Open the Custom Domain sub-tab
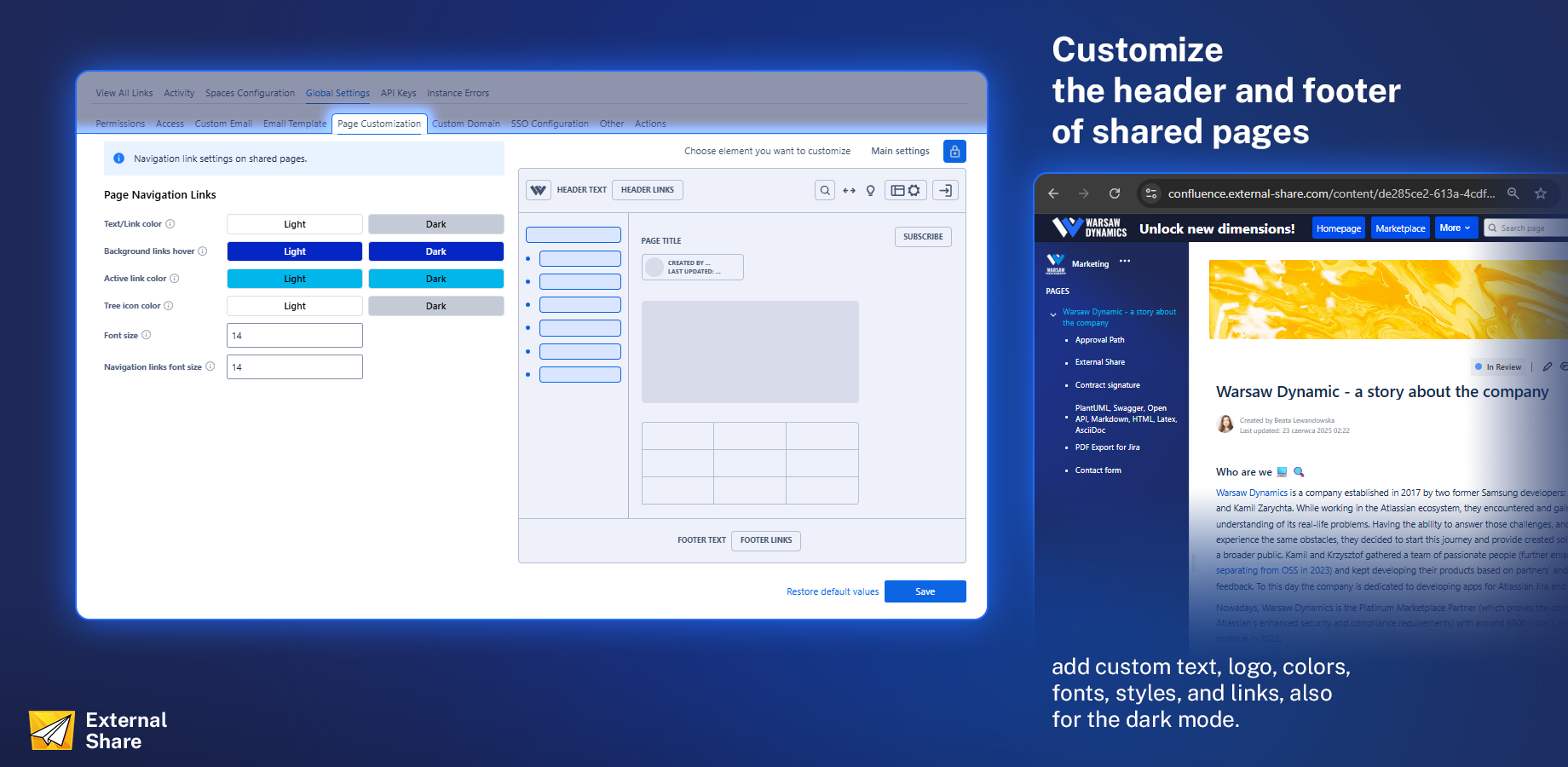Viewport: 1568px width, 767px height. 466,124
